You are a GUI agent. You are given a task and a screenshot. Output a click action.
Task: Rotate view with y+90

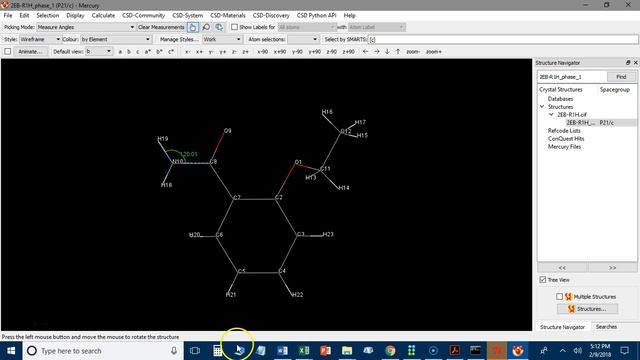314,52
